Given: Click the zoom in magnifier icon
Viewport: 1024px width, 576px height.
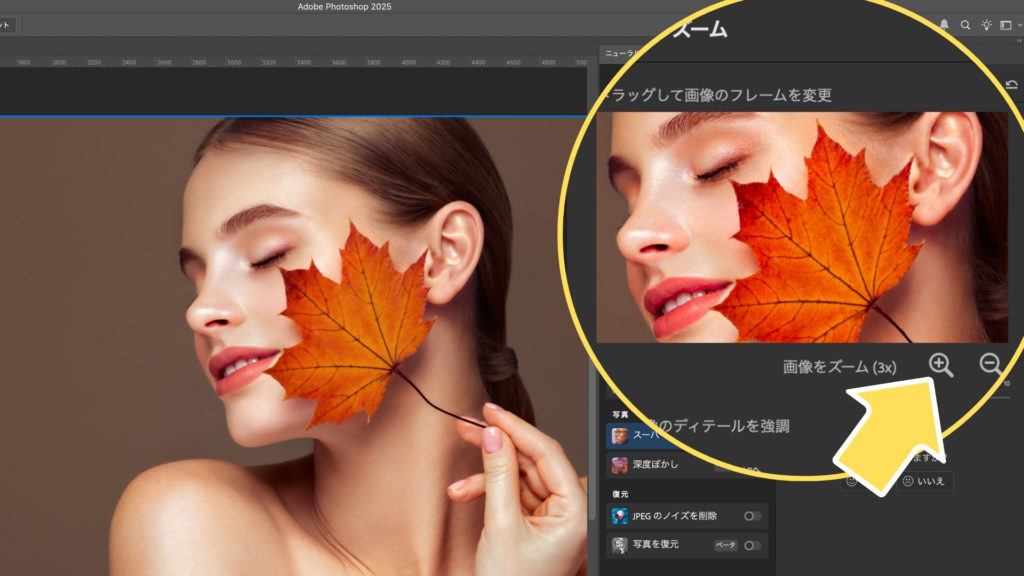Looking at the screenshot, I should [x=940, y=365].
